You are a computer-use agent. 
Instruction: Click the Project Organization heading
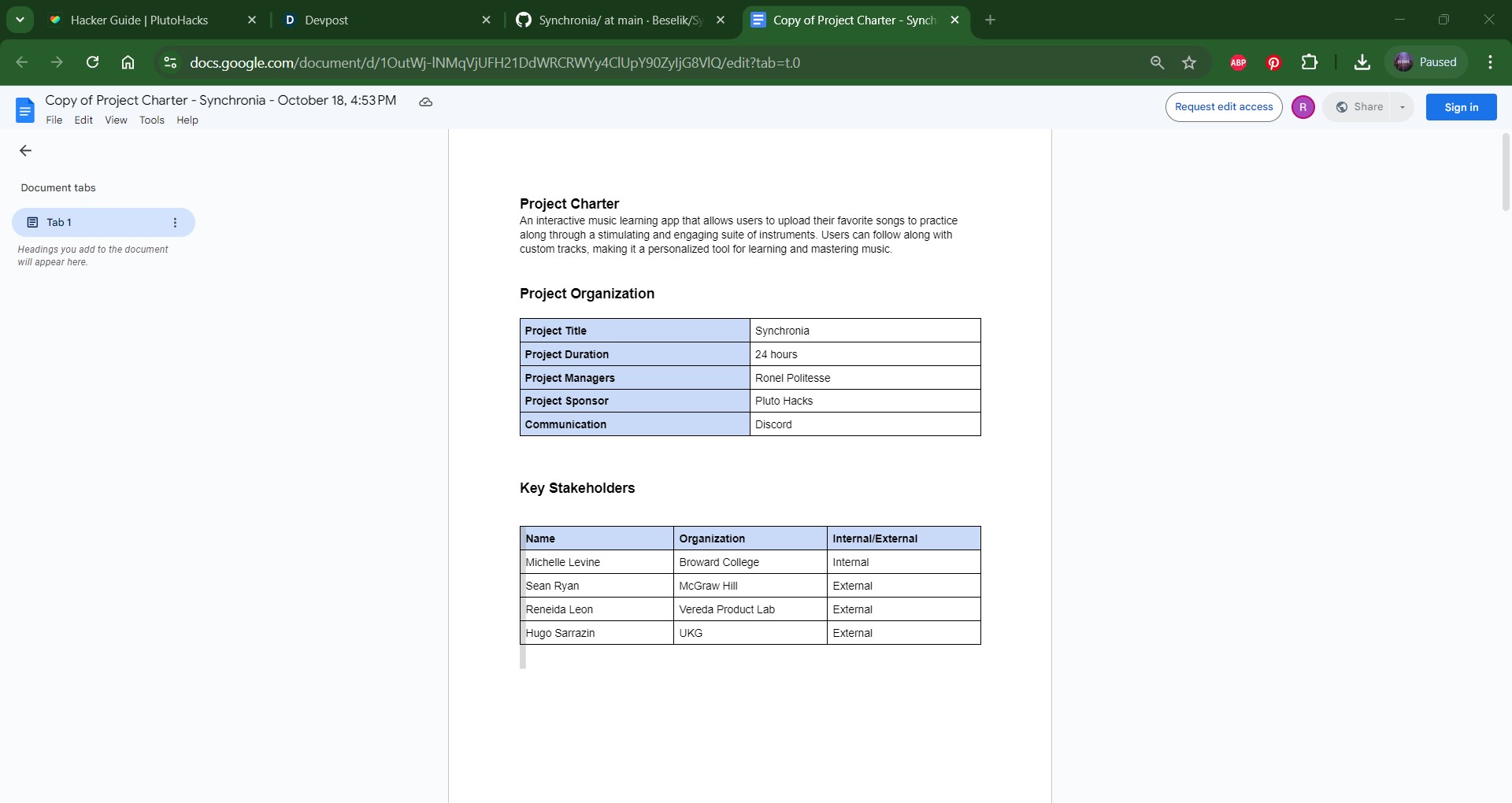click(587, 294)
